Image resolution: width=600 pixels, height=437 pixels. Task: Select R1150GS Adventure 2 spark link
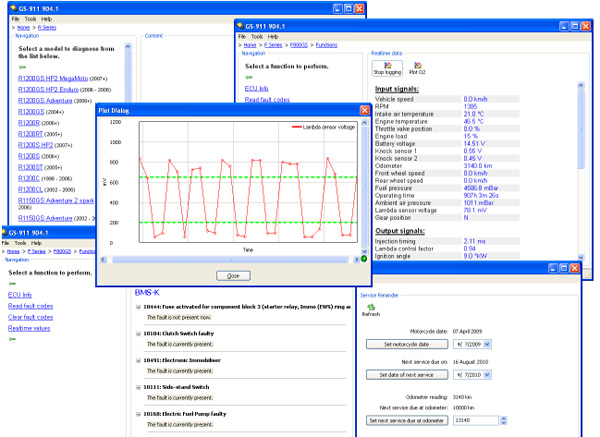(56, 201)
